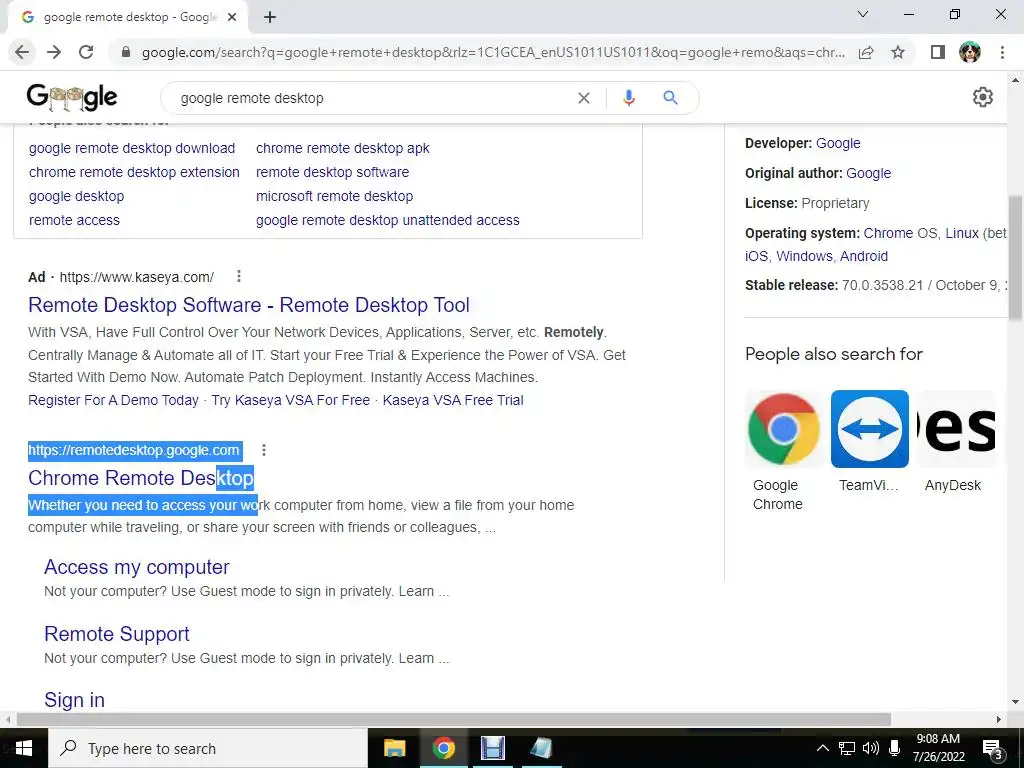Click 'Register For A Demo Today' link

(x=113, y=400)
